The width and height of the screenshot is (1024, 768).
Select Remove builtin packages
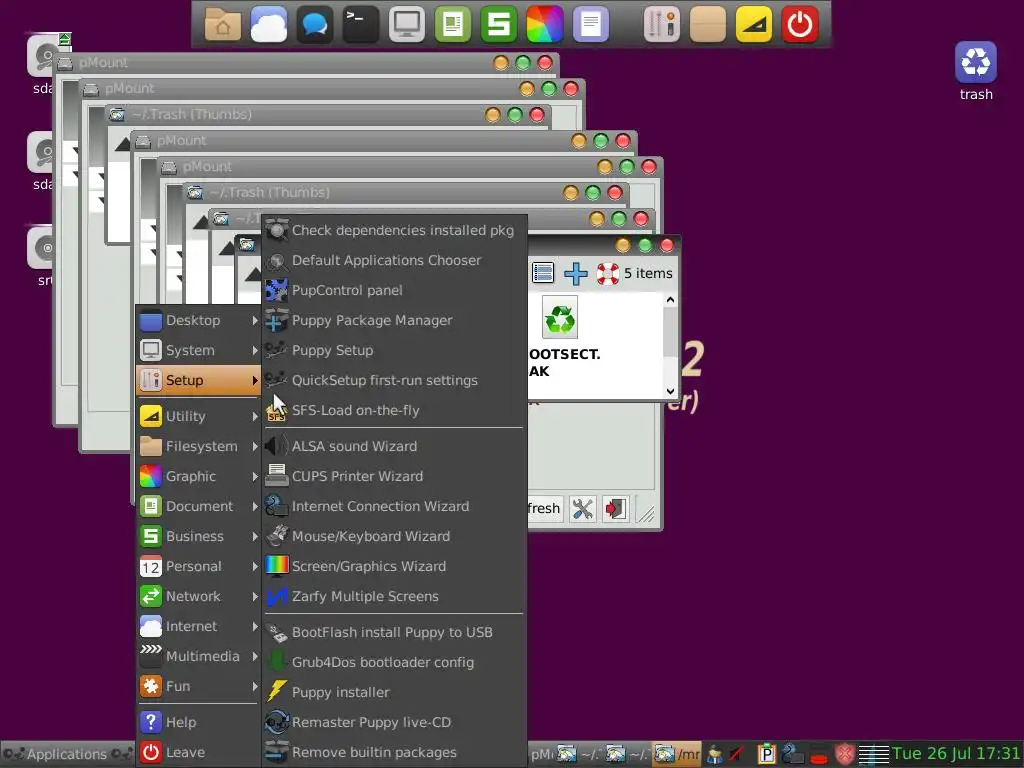(394, 752)
